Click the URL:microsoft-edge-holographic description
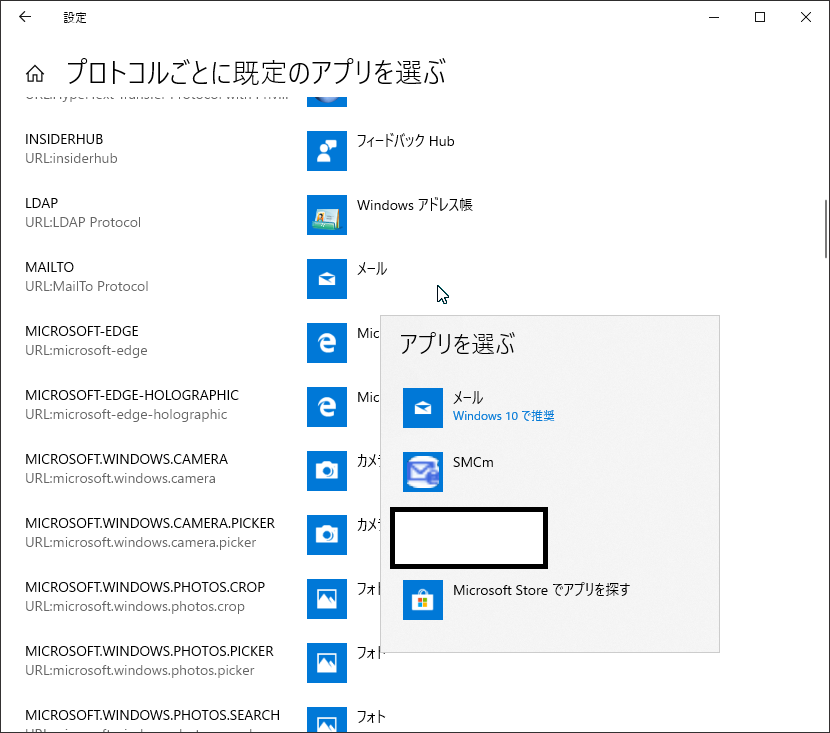Image resolution: width=830 pixels, height=733 pixels. 126,414
